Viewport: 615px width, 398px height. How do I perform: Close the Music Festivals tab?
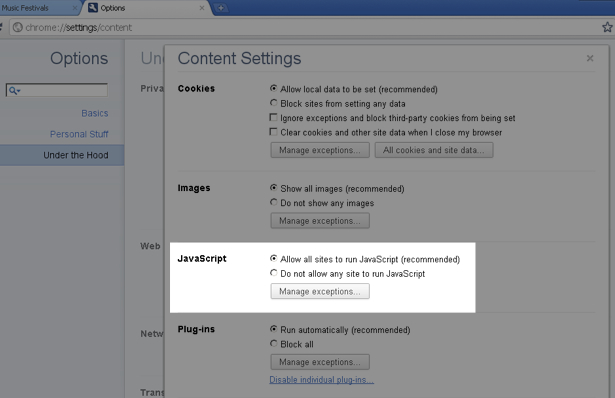click(75, 8)
